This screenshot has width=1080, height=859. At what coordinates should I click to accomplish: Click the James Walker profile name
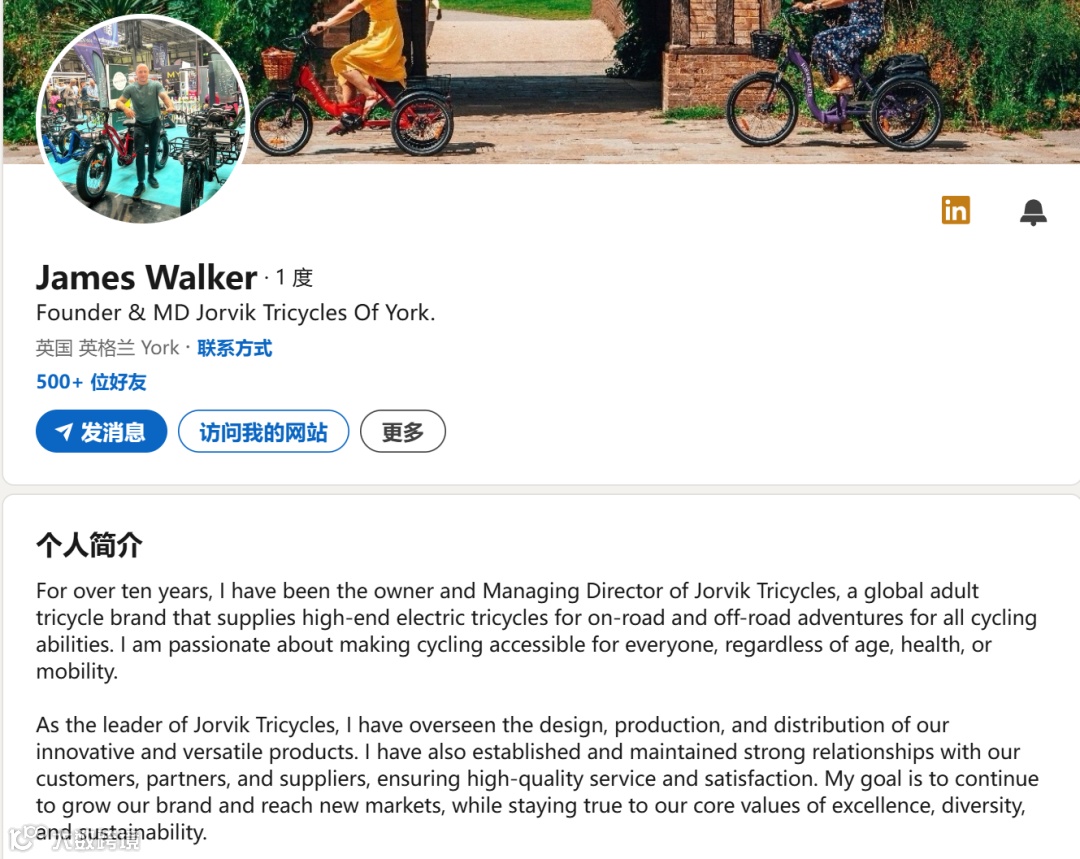coord(146,278)
